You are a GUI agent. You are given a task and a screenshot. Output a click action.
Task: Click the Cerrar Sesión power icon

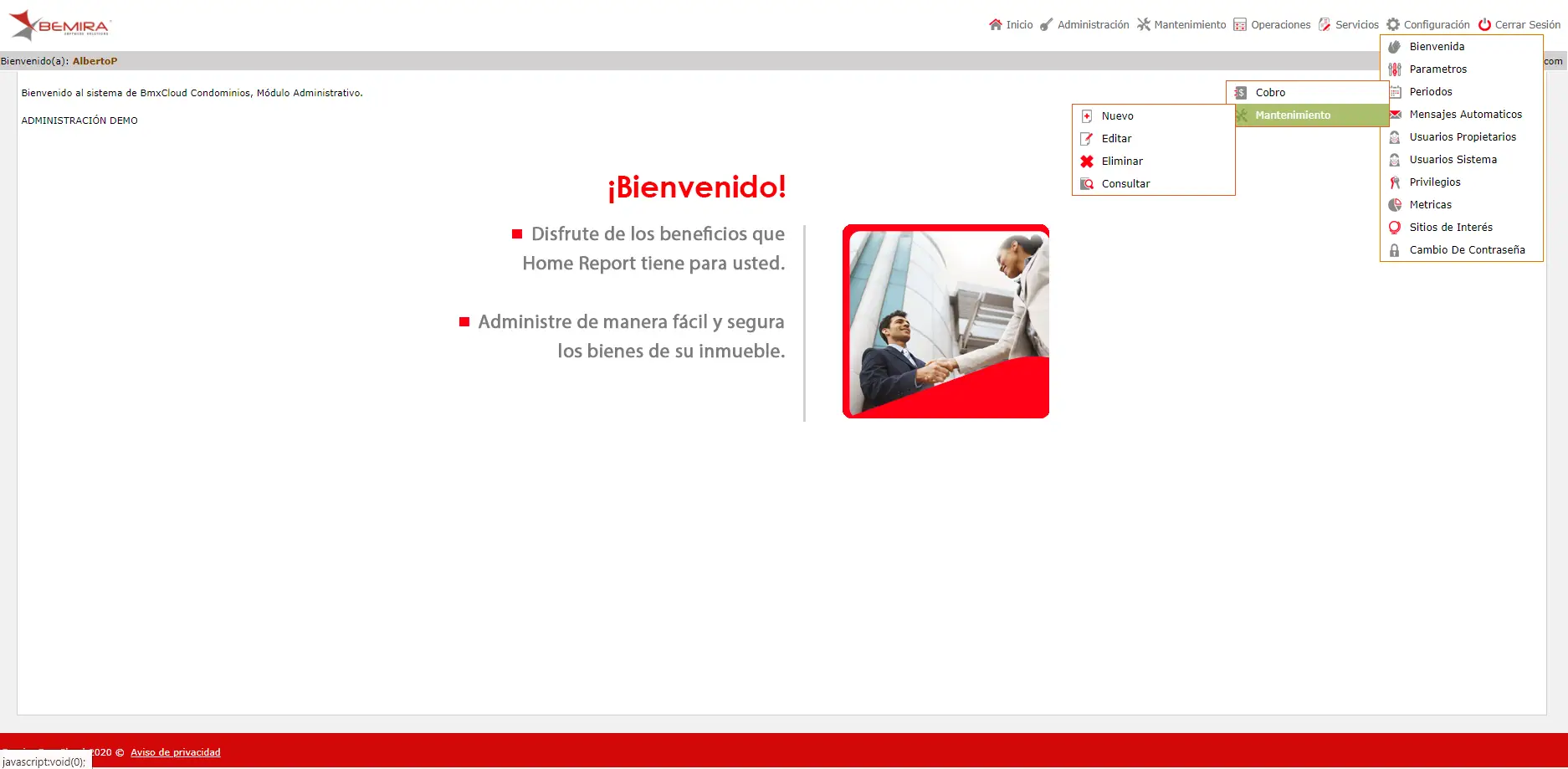(1484, 24)
